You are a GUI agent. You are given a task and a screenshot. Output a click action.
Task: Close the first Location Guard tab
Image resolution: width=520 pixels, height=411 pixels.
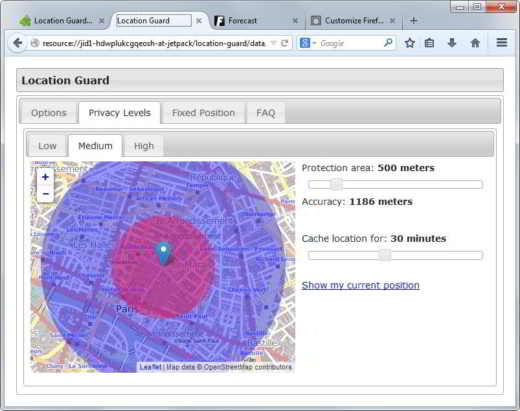point(102,21)
